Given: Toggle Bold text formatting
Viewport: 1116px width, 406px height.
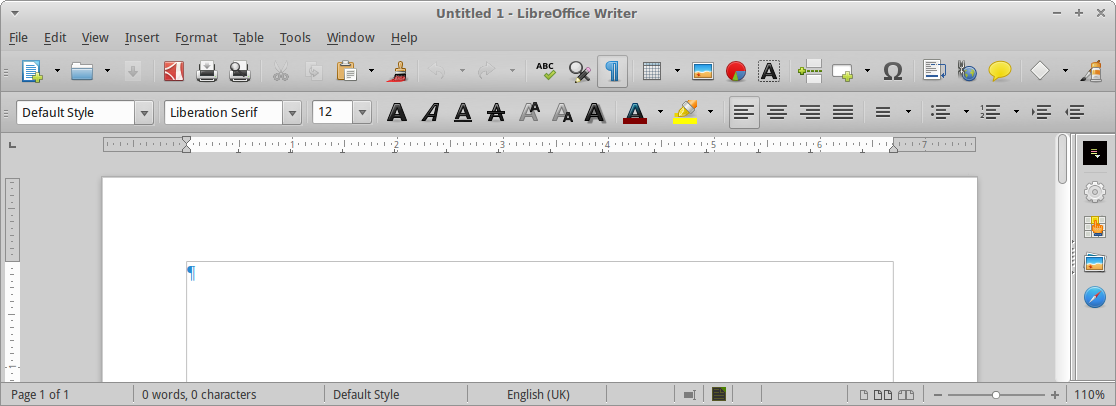Looking at the screenshot, I should (x=397, y=112).
